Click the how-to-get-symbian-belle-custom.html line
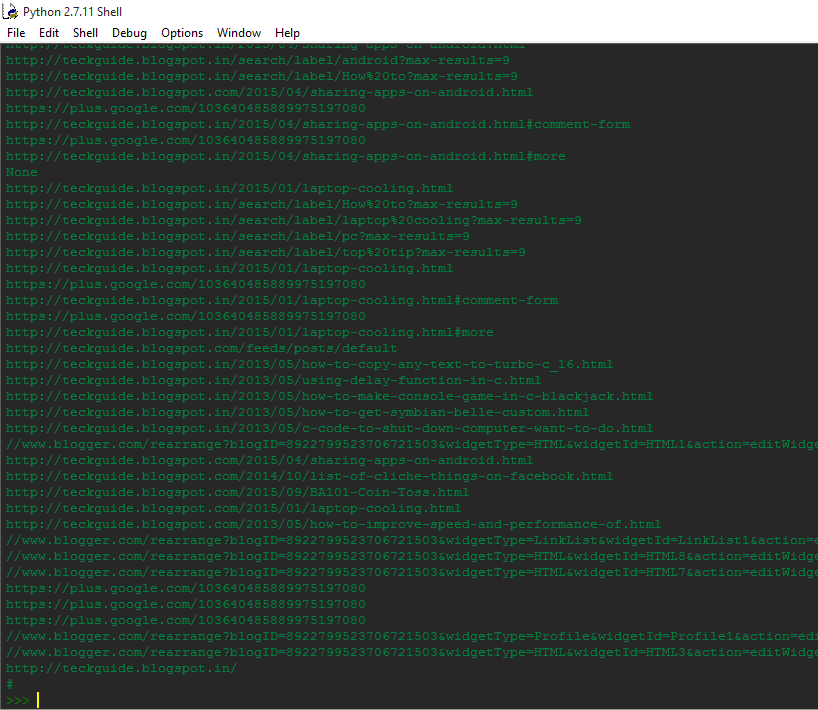 click(x=297, y=412)
